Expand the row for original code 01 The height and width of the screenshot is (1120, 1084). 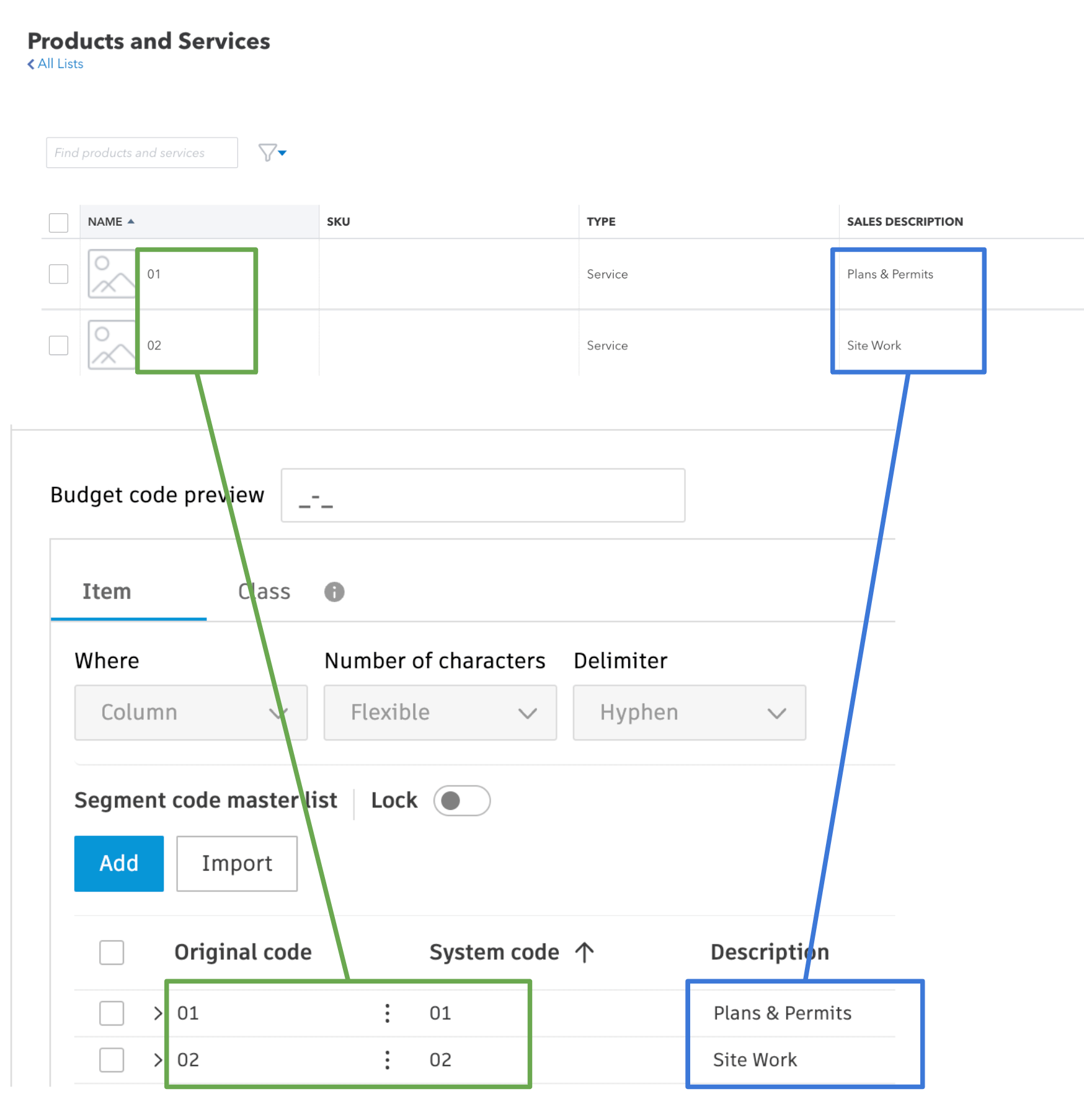pyautogui.click(x=156, y=1013)
